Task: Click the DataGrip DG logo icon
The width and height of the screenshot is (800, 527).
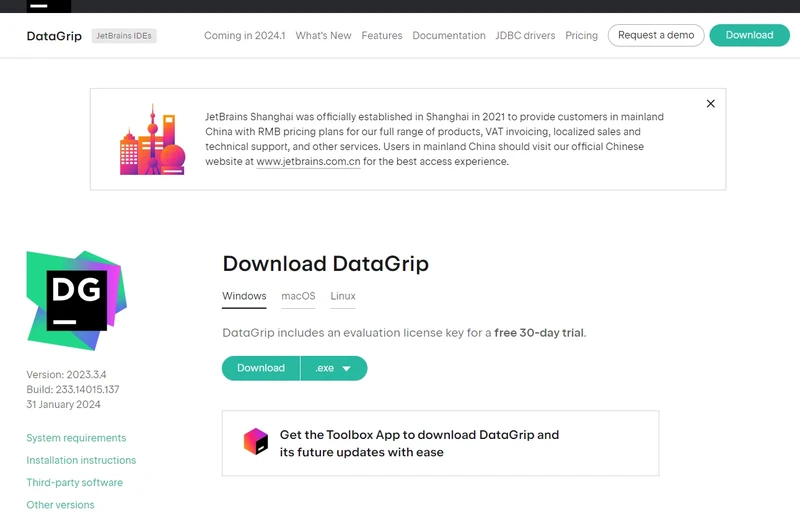Action: coord(76,300)
